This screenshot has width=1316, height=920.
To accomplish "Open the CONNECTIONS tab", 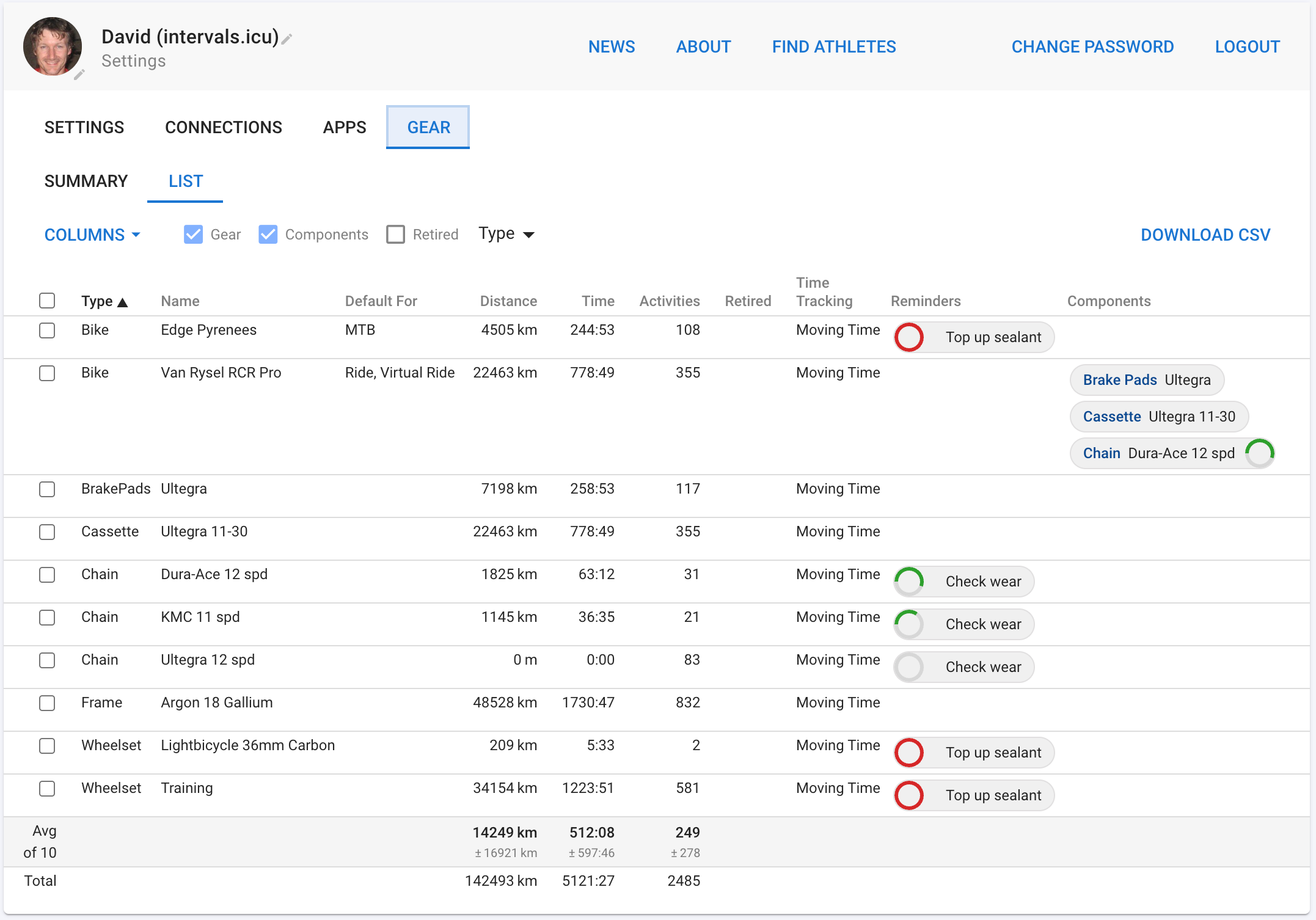I will coord(223,127).
